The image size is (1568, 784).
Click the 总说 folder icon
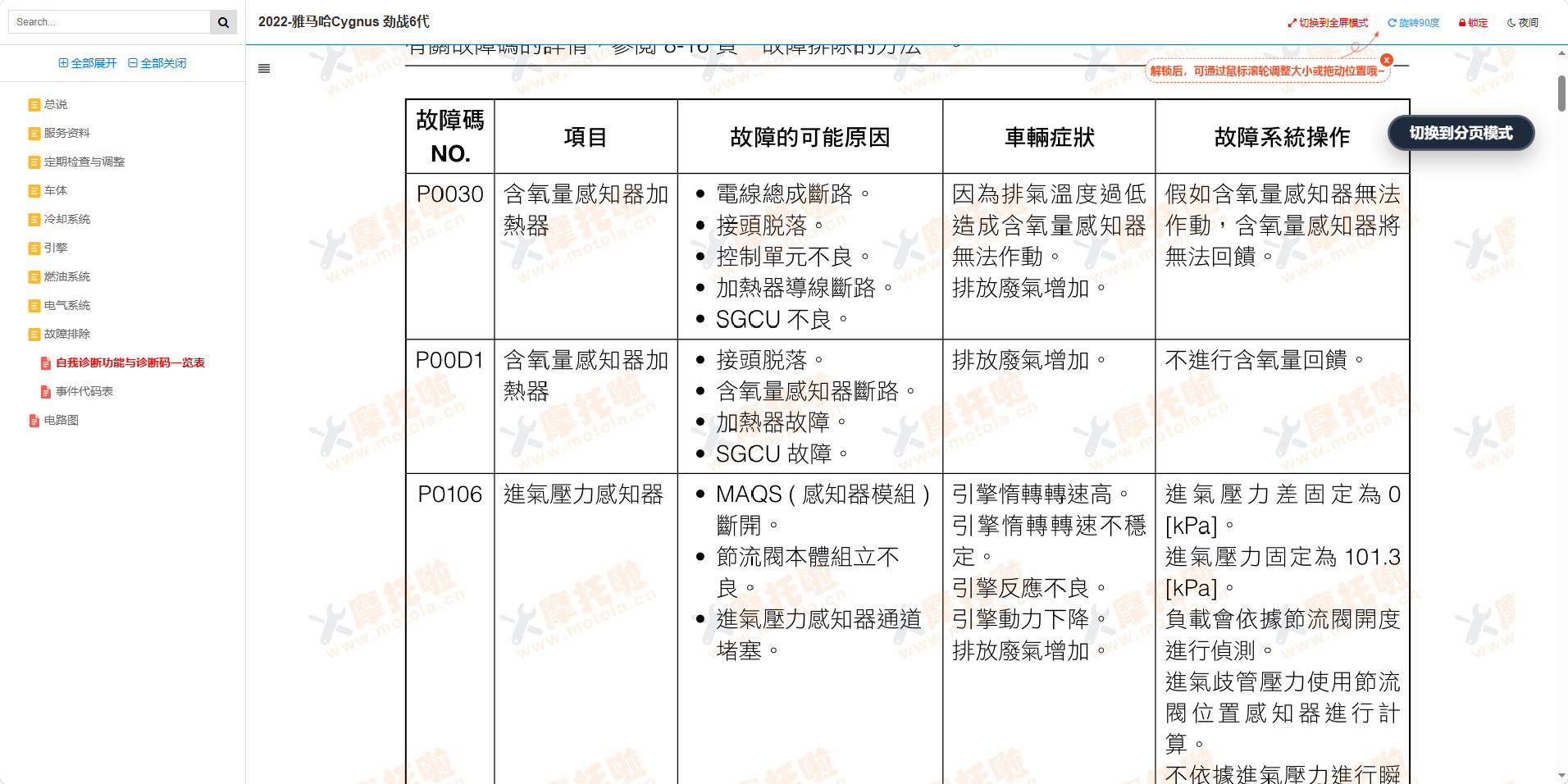pos(34,105)
